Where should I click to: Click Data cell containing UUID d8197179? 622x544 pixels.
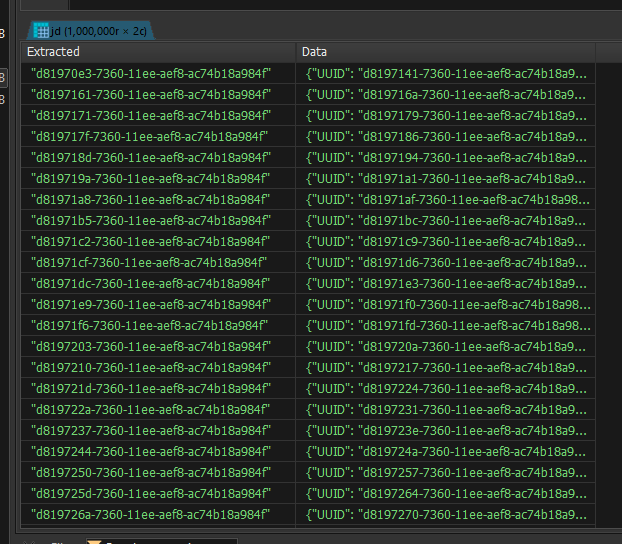(446, 116)
